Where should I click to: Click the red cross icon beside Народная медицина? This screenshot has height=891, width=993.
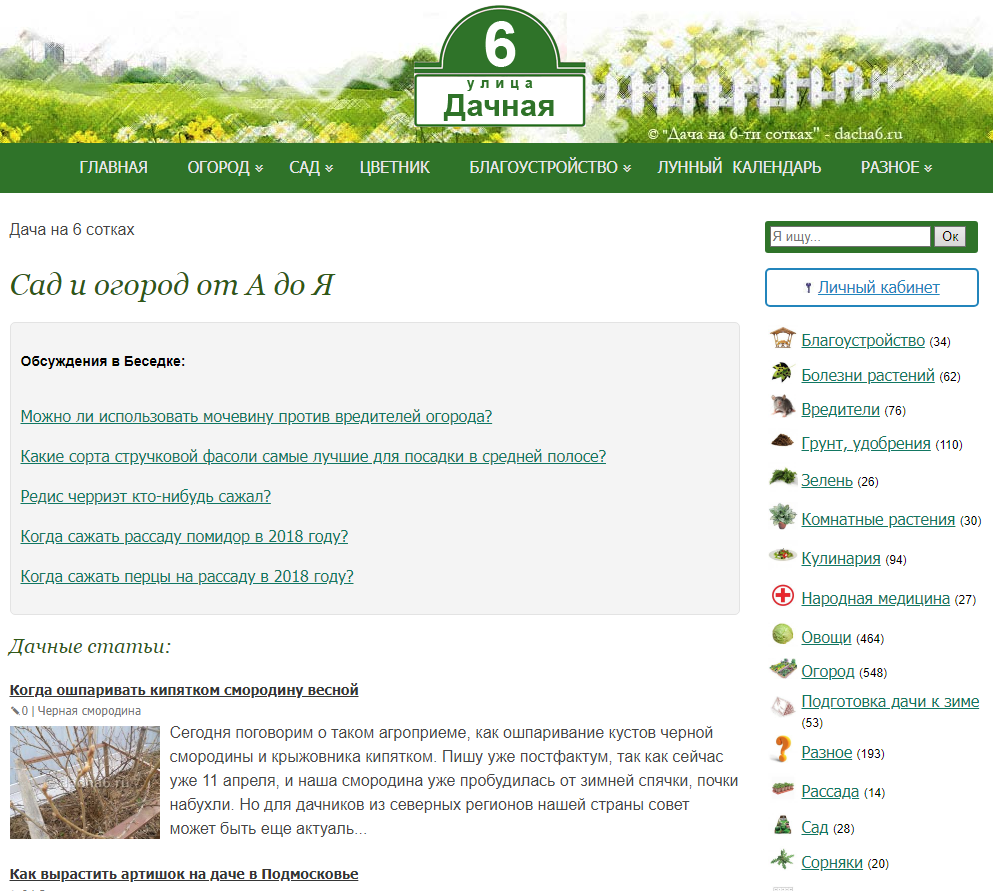782,597
